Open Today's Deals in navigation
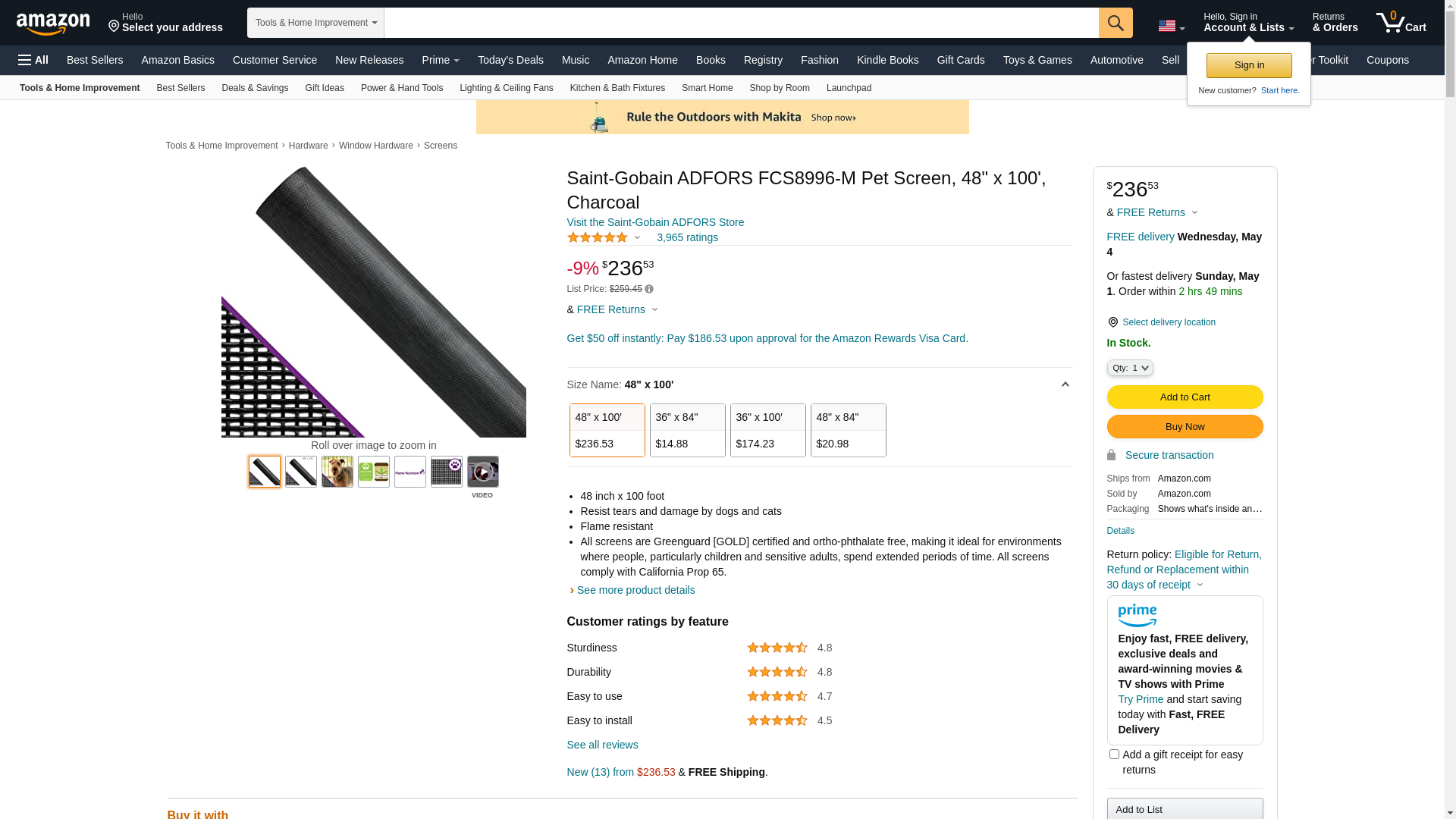This screenshot has height=819, width=1456. (510, 60)
